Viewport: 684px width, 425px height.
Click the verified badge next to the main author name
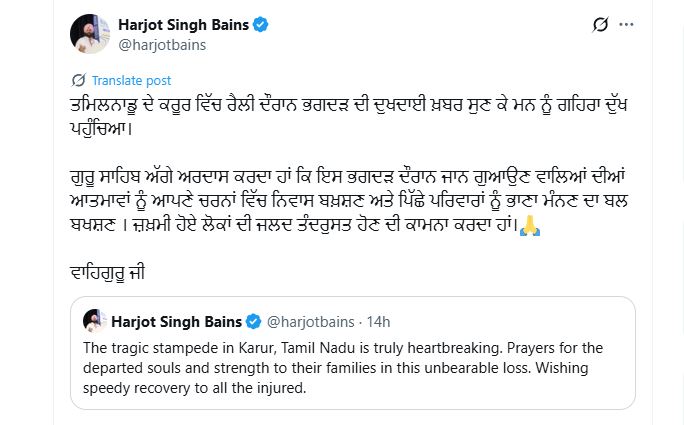(260, 25)
